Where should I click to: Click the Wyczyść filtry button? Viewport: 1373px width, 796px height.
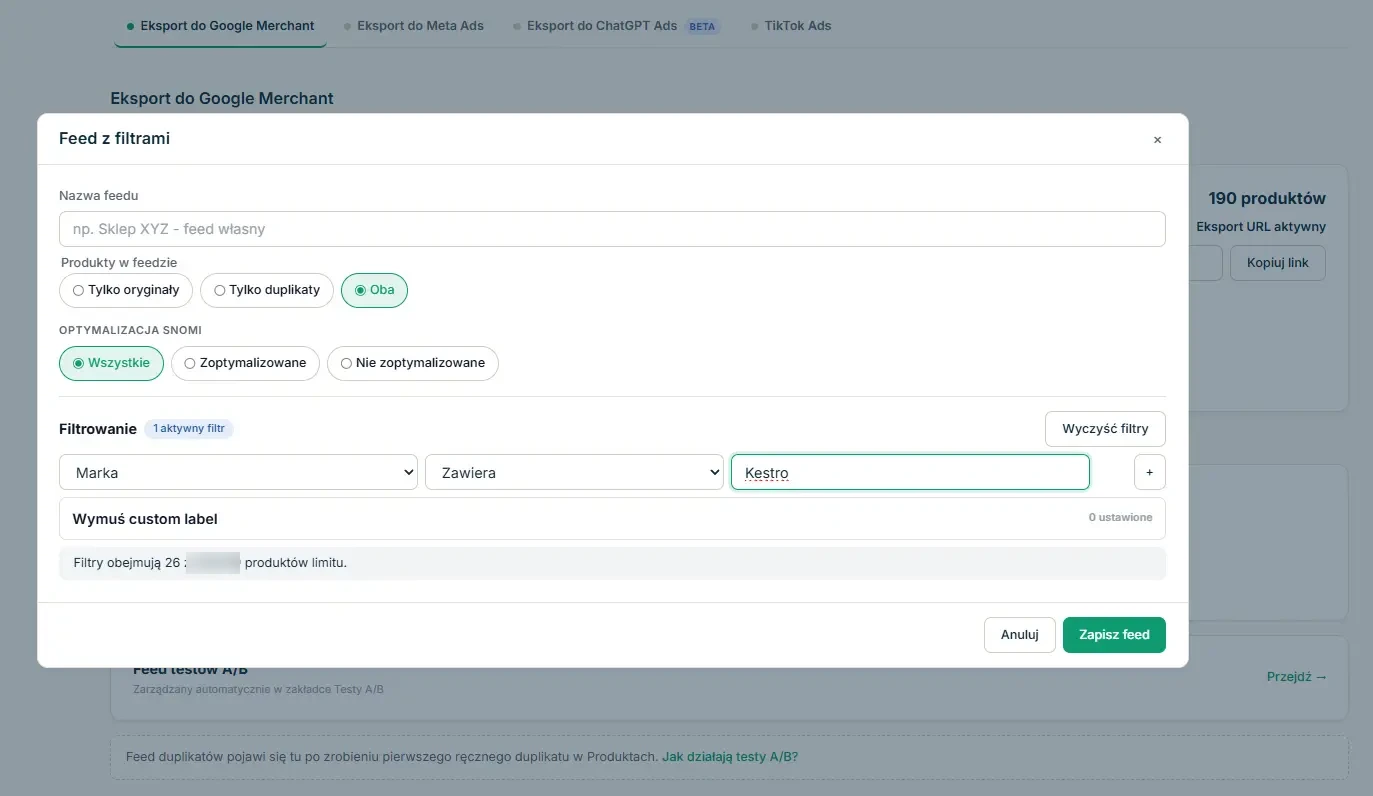[x=1105, y=429]
